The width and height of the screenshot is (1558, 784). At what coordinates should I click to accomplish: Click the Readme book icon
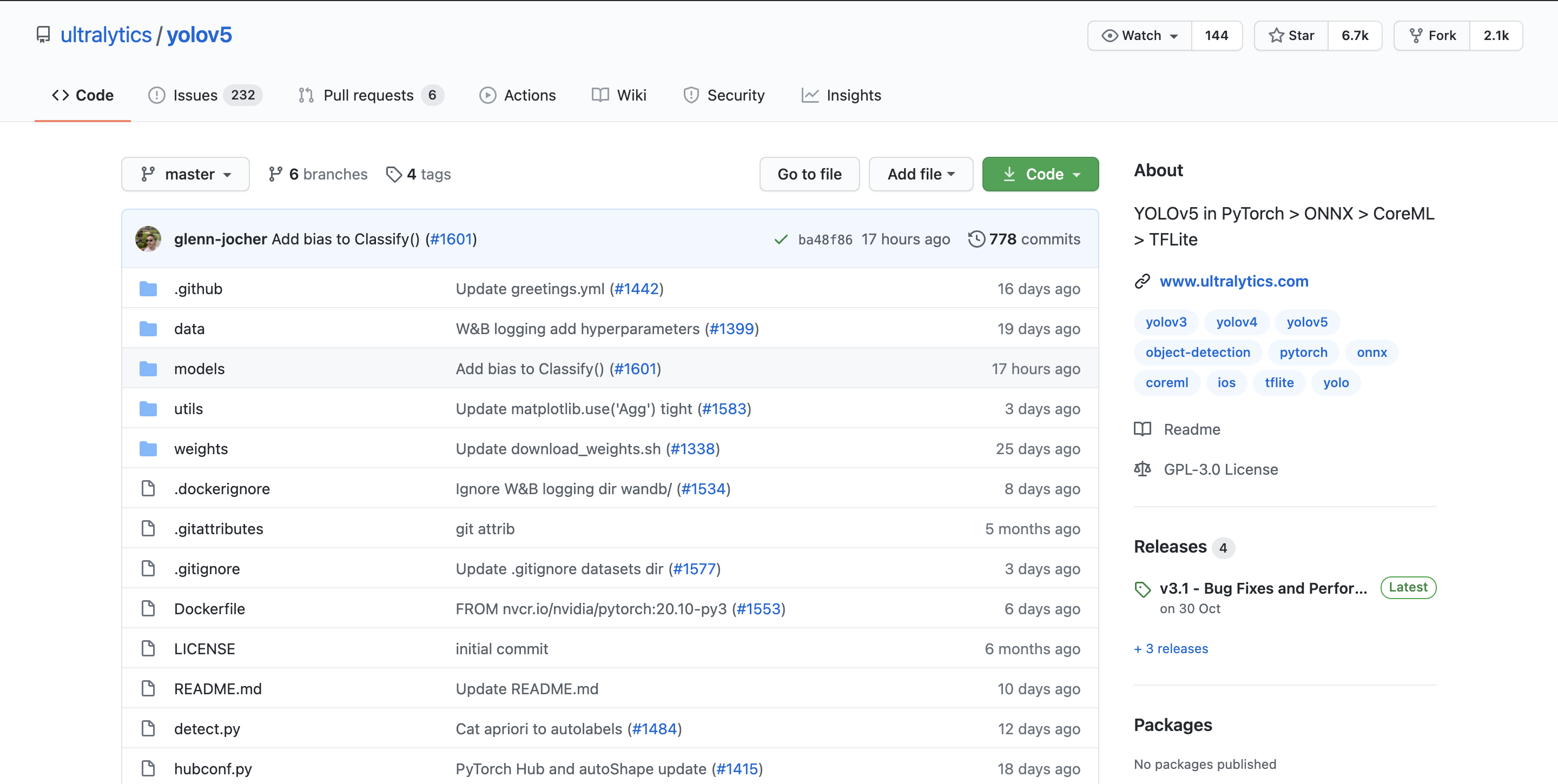pos(1143,429)
